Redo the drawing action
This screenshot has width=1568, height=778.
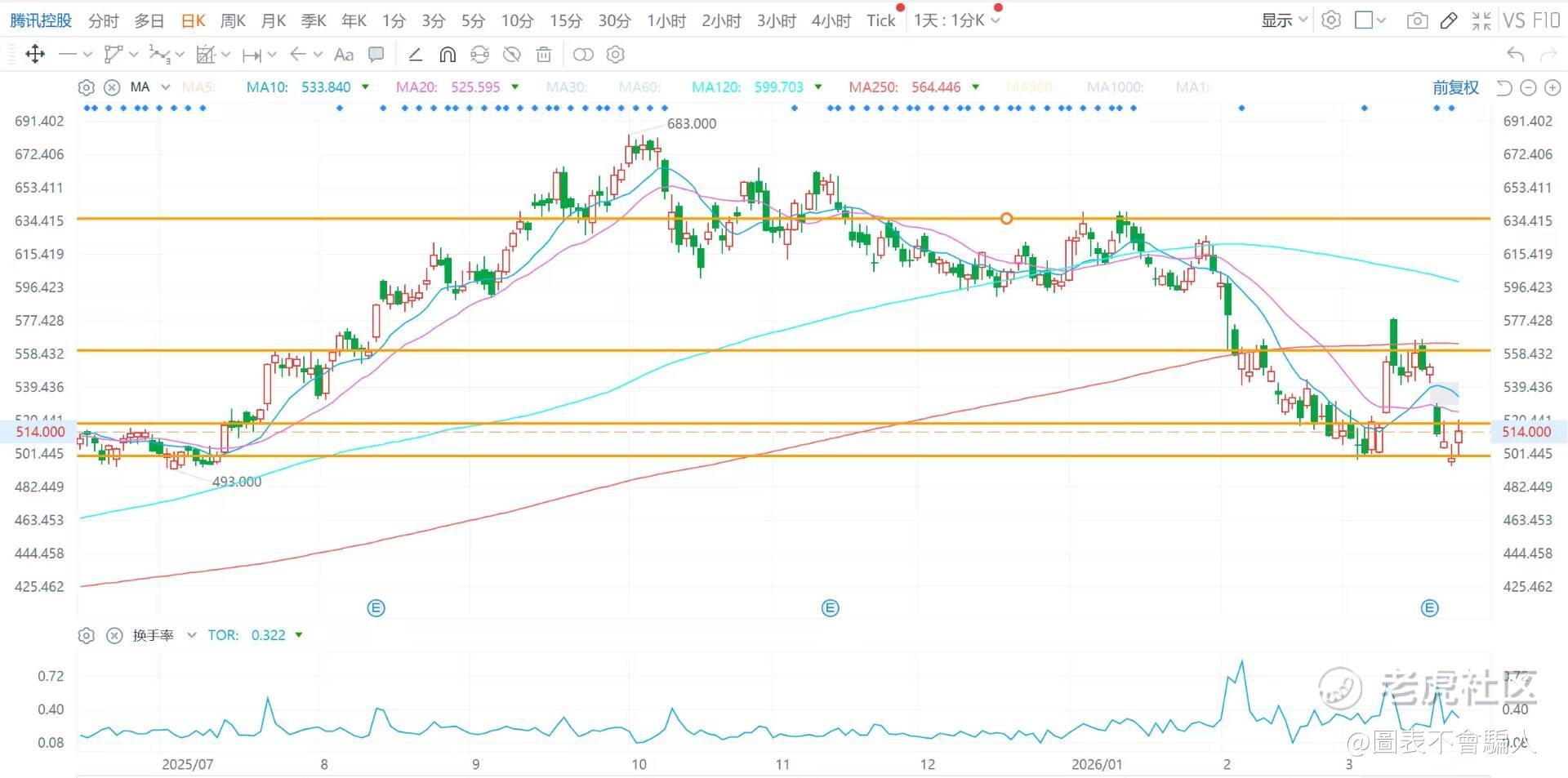(x=1548, y=55)
